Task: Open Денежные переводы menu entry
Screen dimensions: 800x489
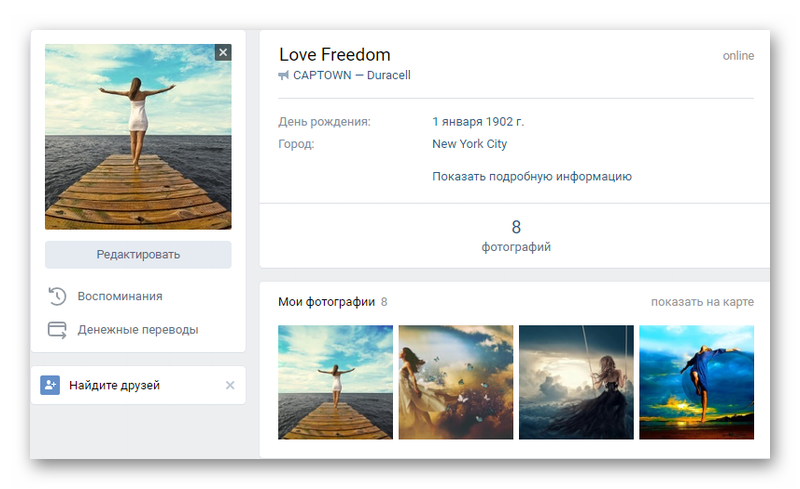Action: point(138,330)
